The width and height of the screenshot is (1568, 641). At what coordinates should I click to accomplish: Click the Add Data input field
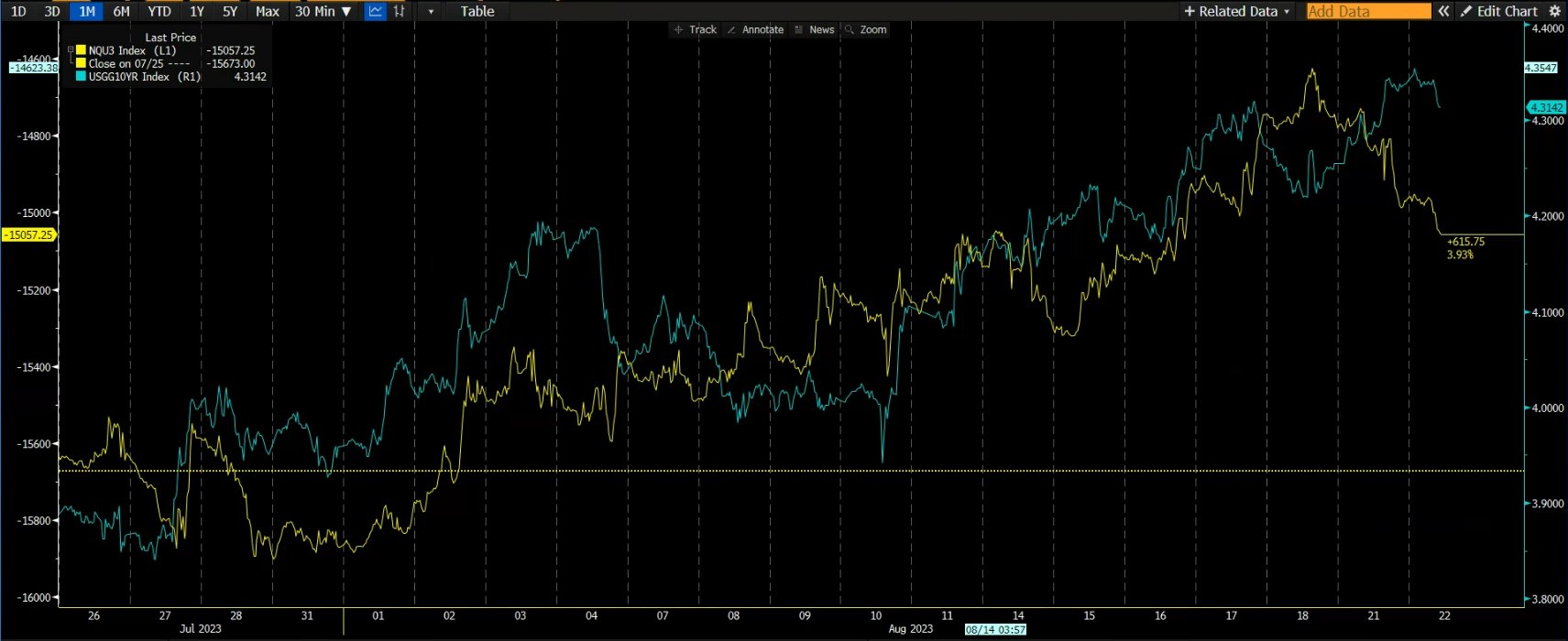pyautogui.click(x=1368, y=11)
